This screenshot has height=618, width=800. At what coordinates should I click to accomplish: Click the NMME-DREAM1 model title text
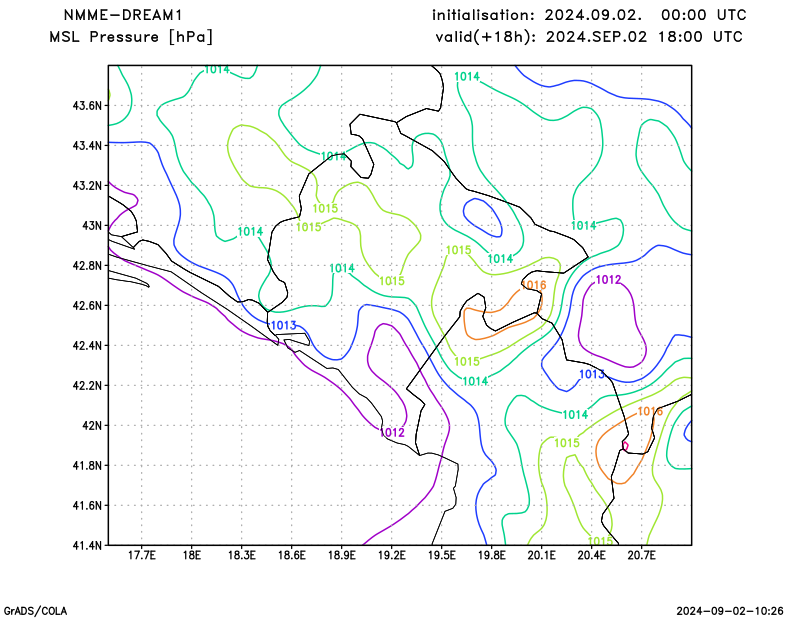123,15
